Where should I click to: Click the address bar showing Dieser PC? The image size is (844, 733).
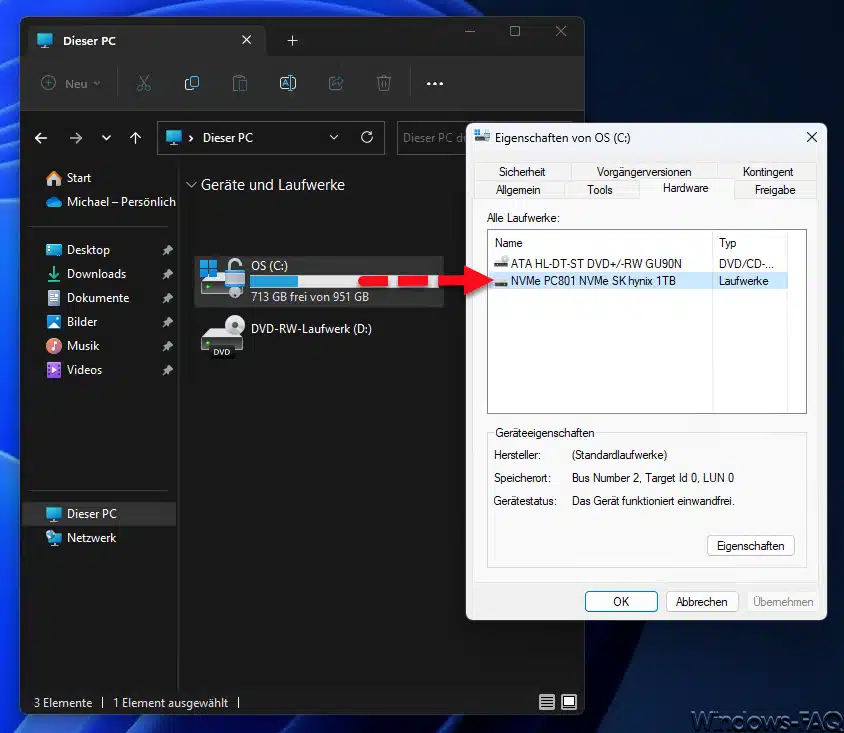point(271,138)
